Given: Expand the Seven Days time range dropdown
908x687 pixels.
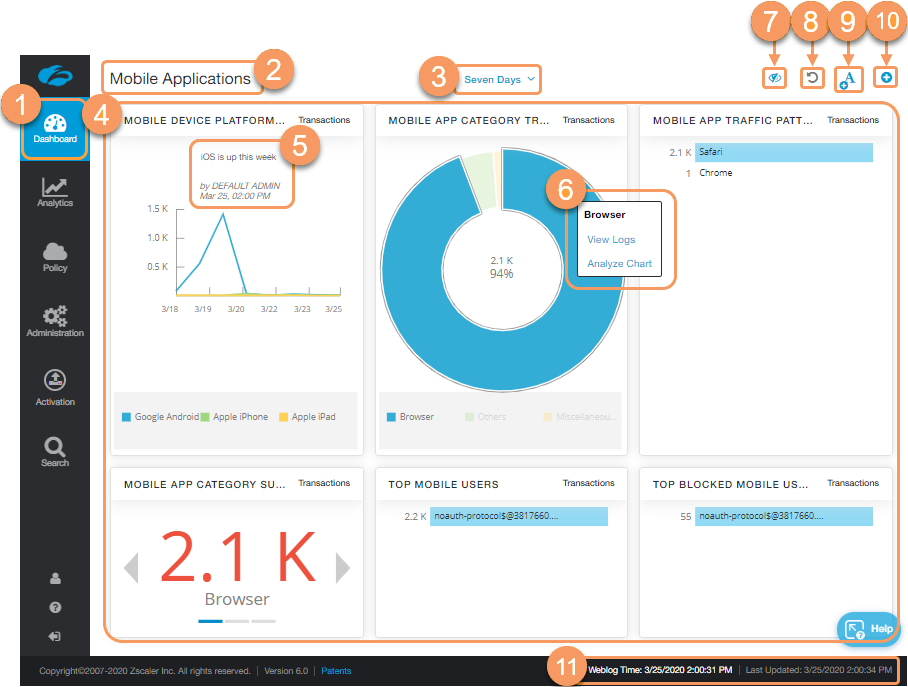Looking at the screenshot, I should (x=500, y=79).
